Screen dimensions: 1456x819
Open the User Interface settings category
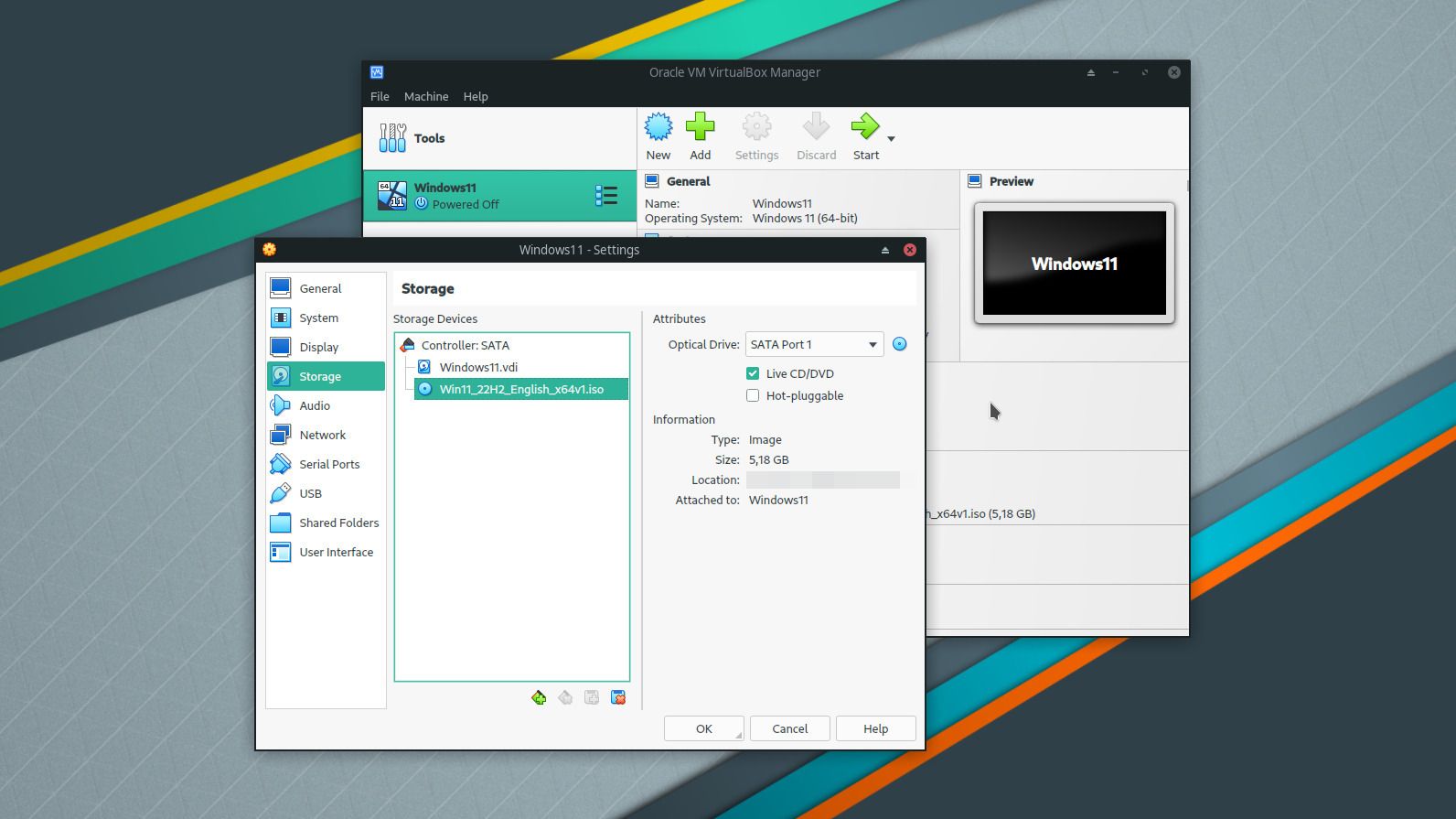point(326,552)
